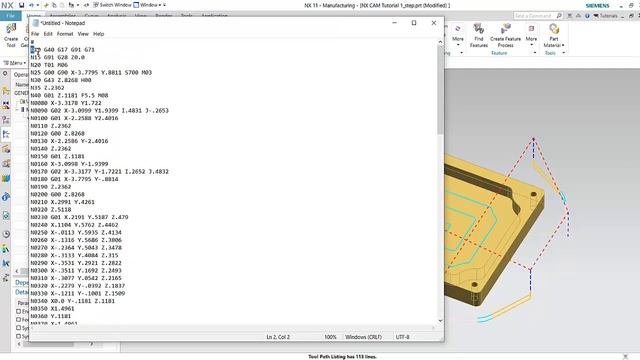The image size is (640, 360).
Task: Click Notepad Windows (CRLF) status text
Action: coord(363,337)
